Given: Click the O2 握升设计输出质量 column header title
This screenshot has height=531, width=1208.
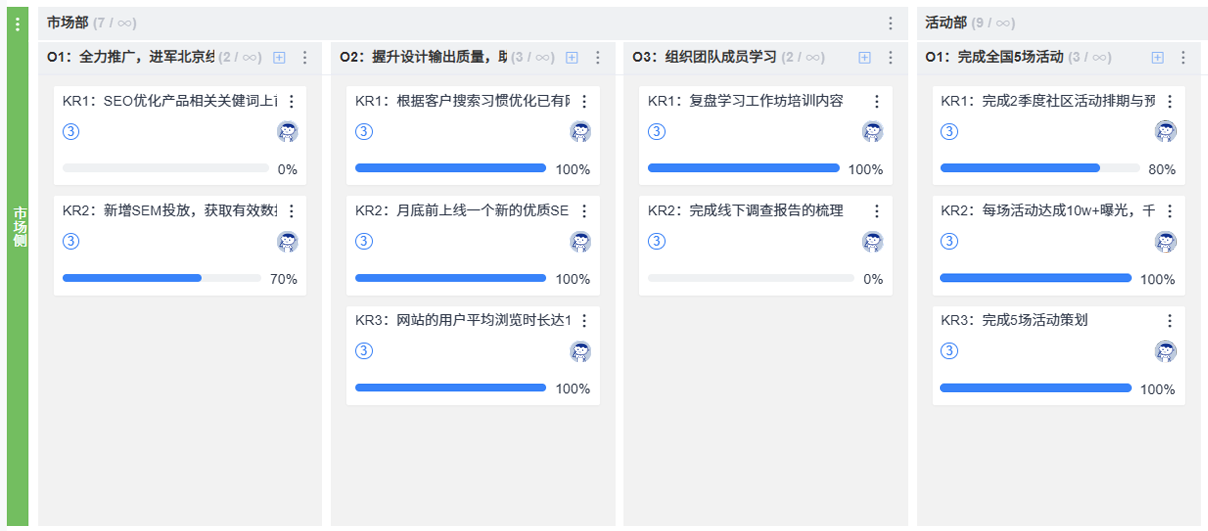Looking at the screenshot, I should (422, 58).
